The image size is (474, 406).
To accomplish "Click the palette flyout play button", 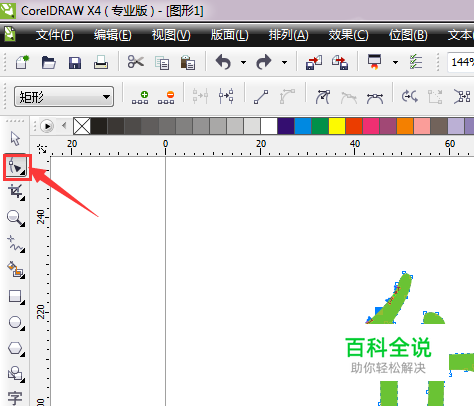I will (x=47, y=126).
